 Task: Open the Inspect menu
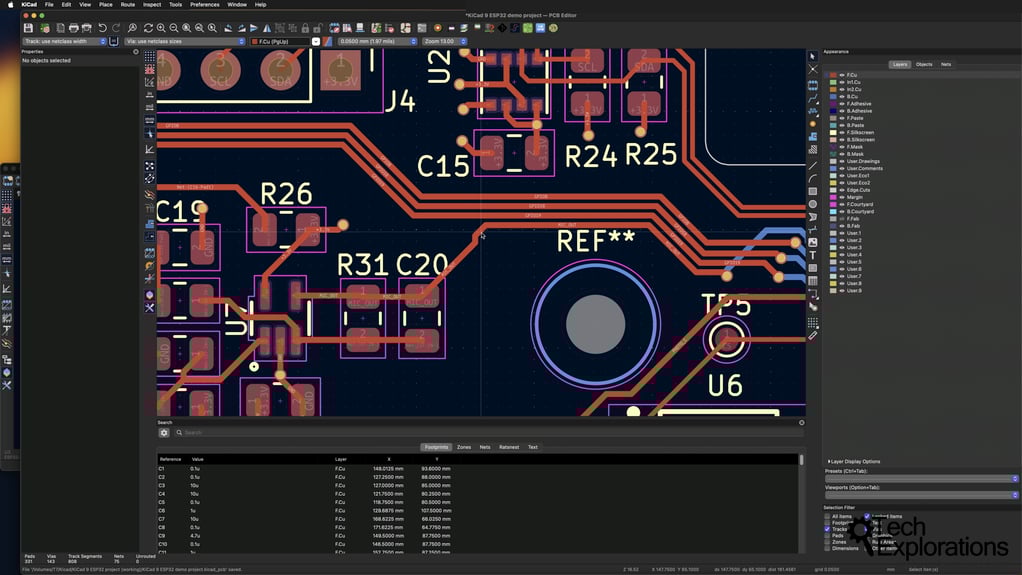click(x=152, y=4)
